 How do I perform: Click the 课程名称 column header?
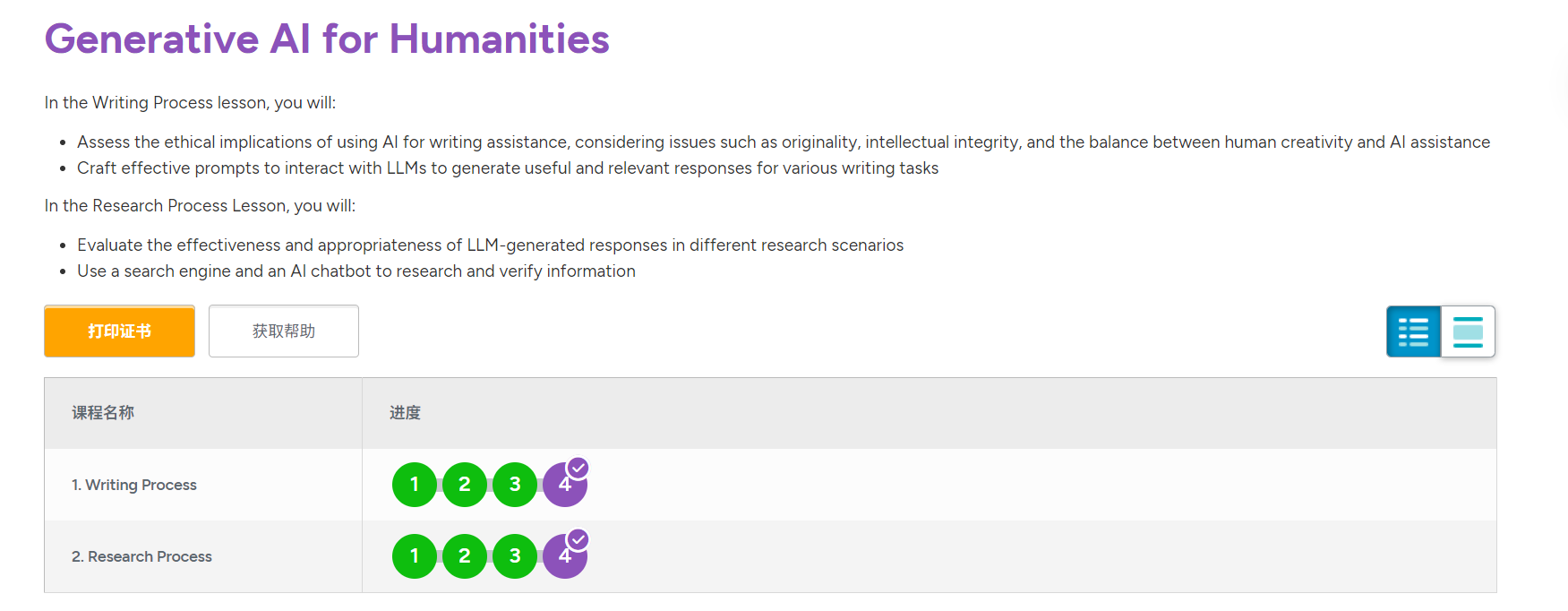point(103,413)
